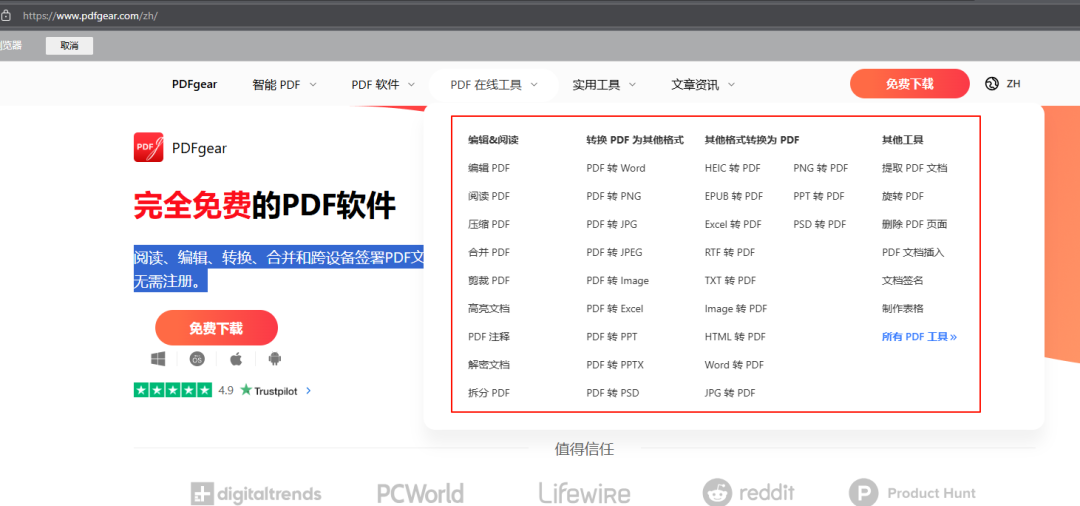
Task: Click the Reddit logo
Action: [749, 492]
